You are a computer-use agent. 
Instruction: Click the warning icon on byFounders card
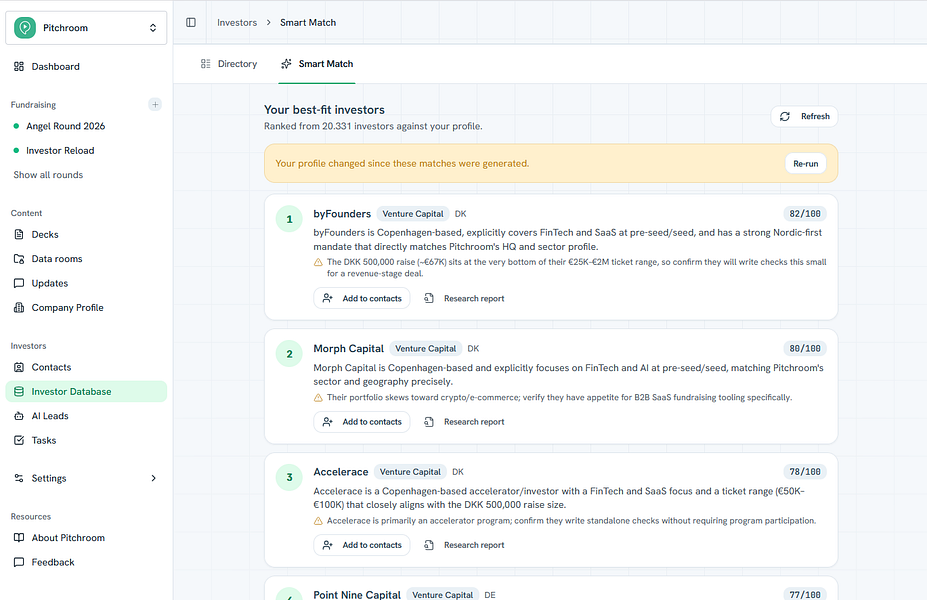[318, 262]
